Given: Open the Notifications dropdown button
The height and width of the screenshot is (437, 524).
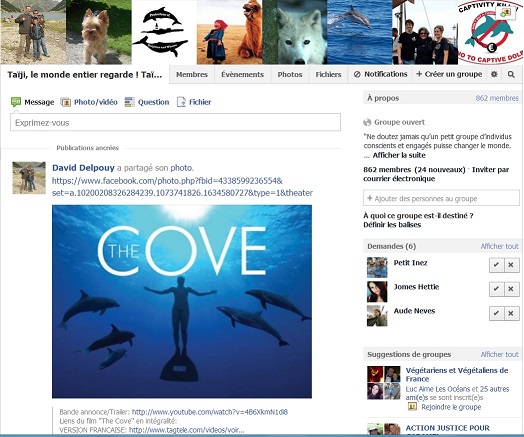Looking at the screenshot, I should [381, 74].
